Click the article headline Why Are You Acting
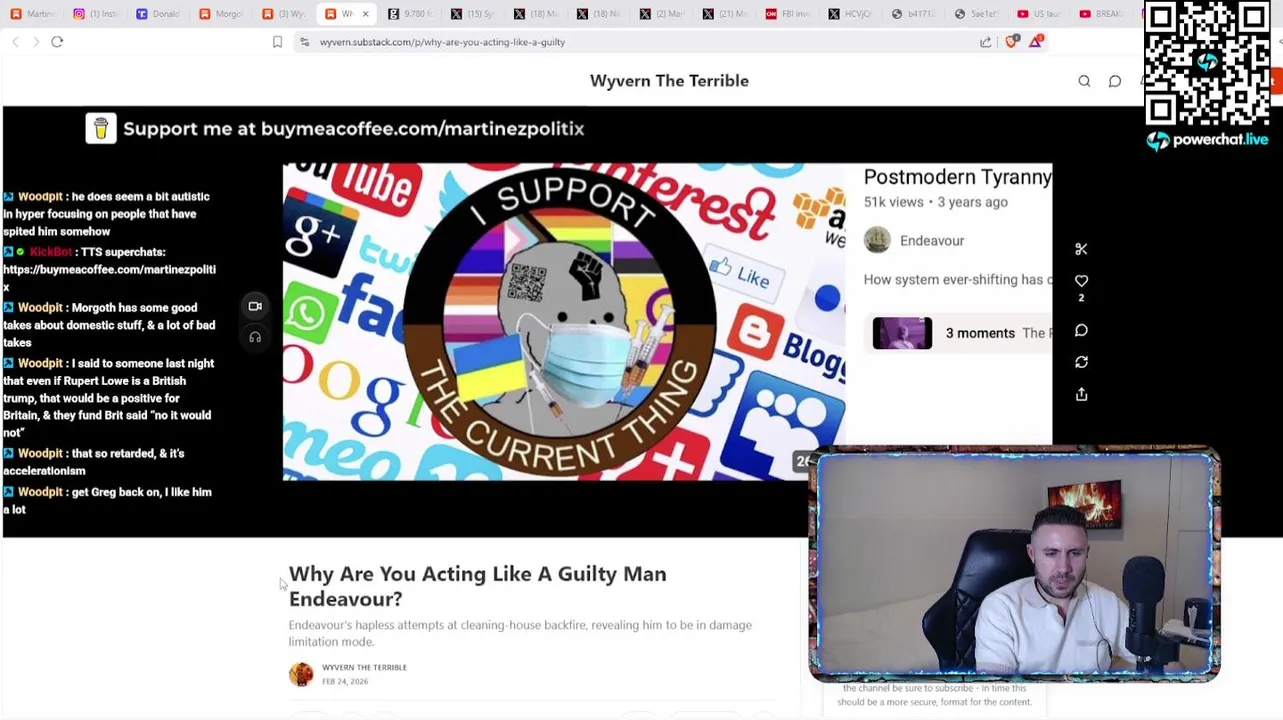This screenshot has height=720, width=1283. [477, 586]
